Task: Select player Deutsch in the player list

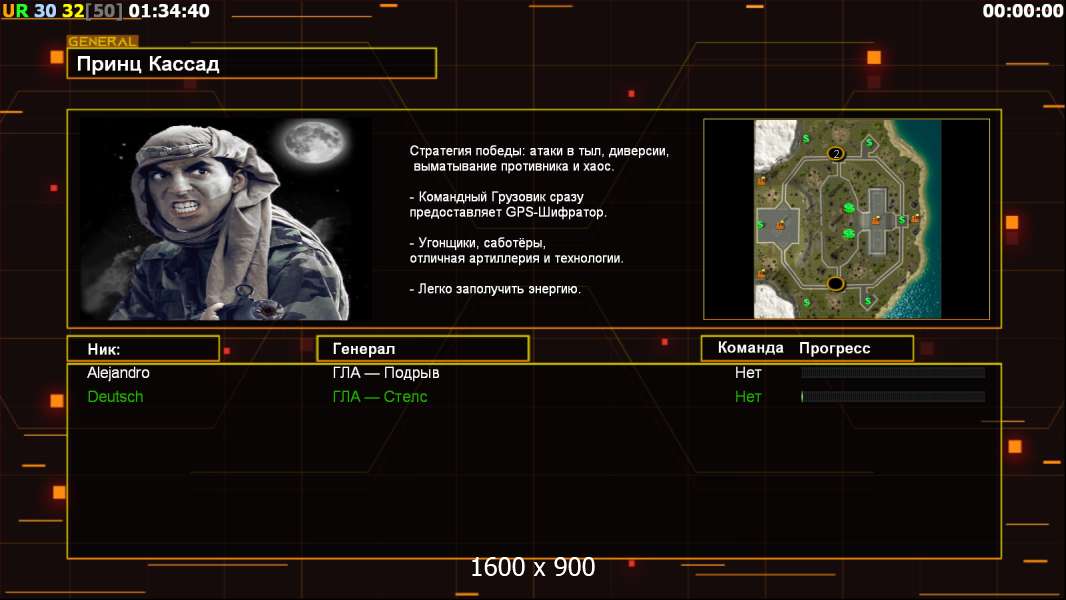Action: click(x=115, y=397)
